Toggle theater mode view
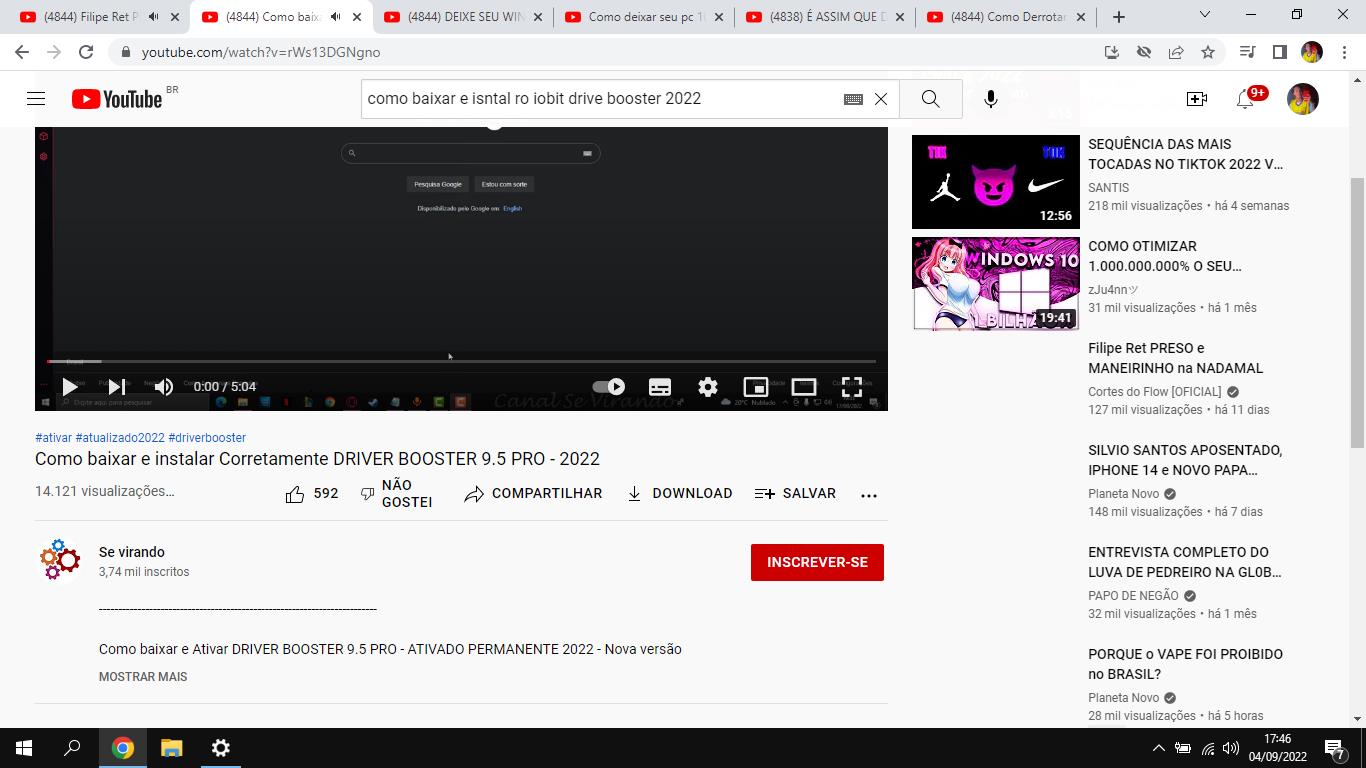The height and width of the screenshot is (768, 1366). click(x=804, y=387)
